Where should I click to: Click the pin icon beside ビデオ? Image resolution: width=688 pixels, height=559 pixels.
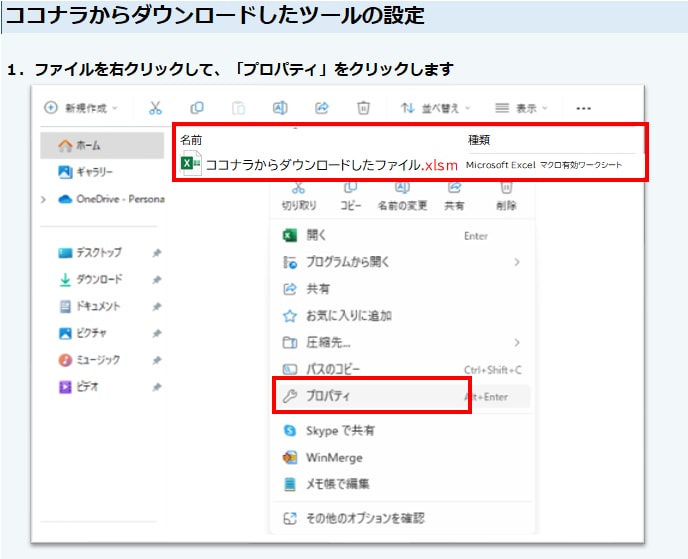click(x=157, y=387)
